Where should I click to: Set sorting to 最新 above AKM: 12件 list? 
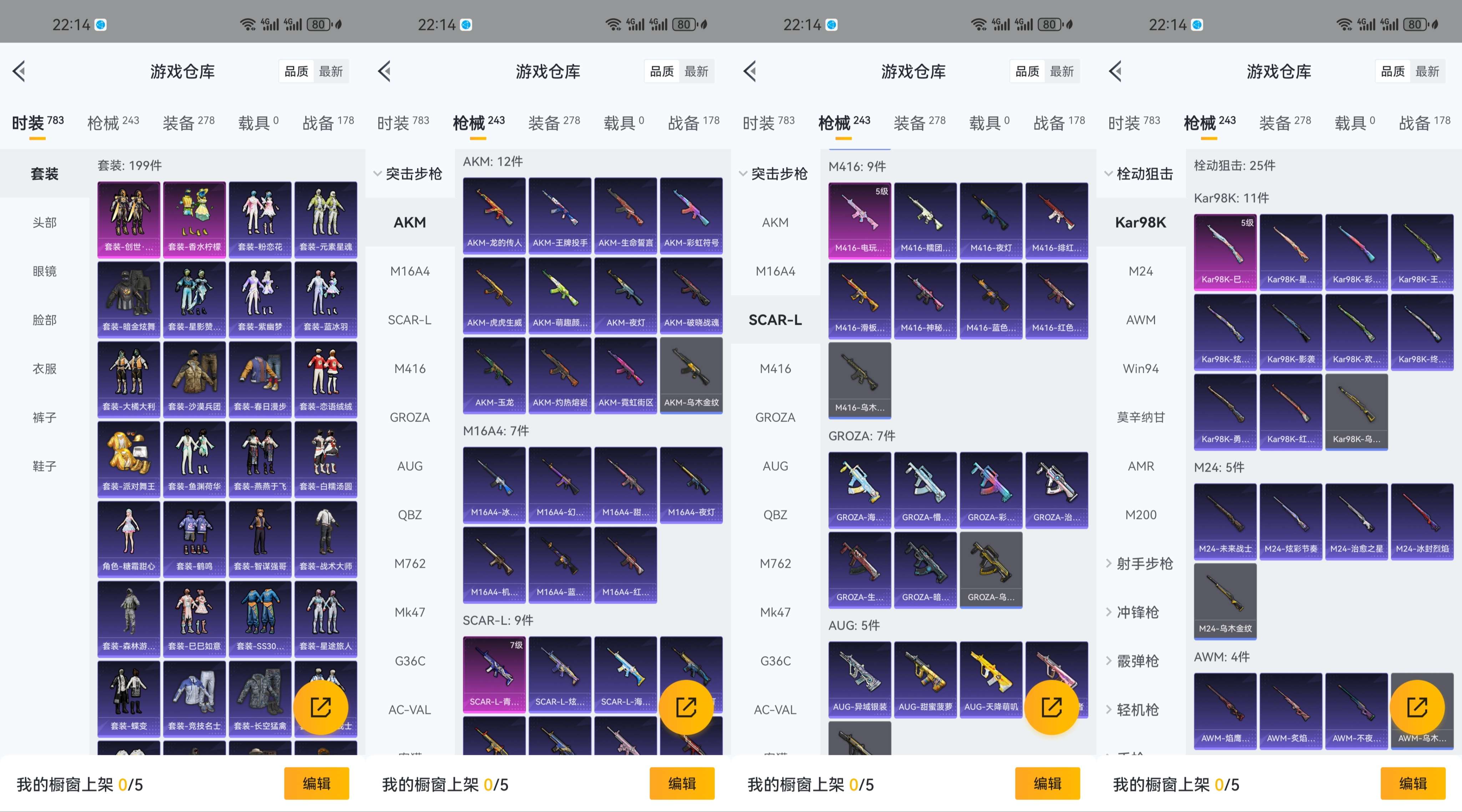pos(696,71)
